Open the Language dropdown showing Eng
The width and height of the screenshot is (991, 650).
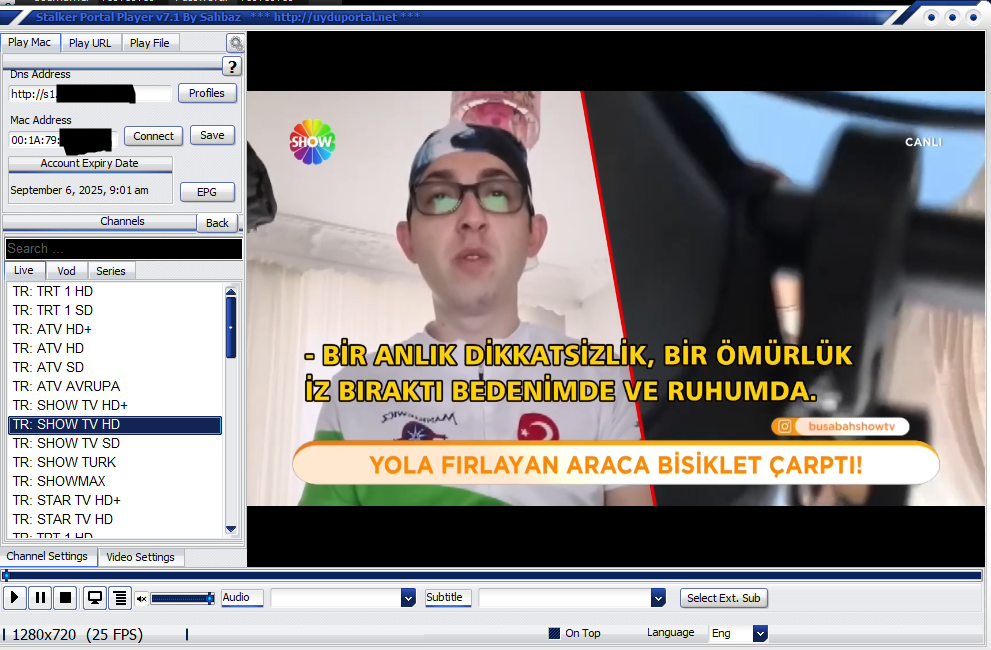pos(760,633)
